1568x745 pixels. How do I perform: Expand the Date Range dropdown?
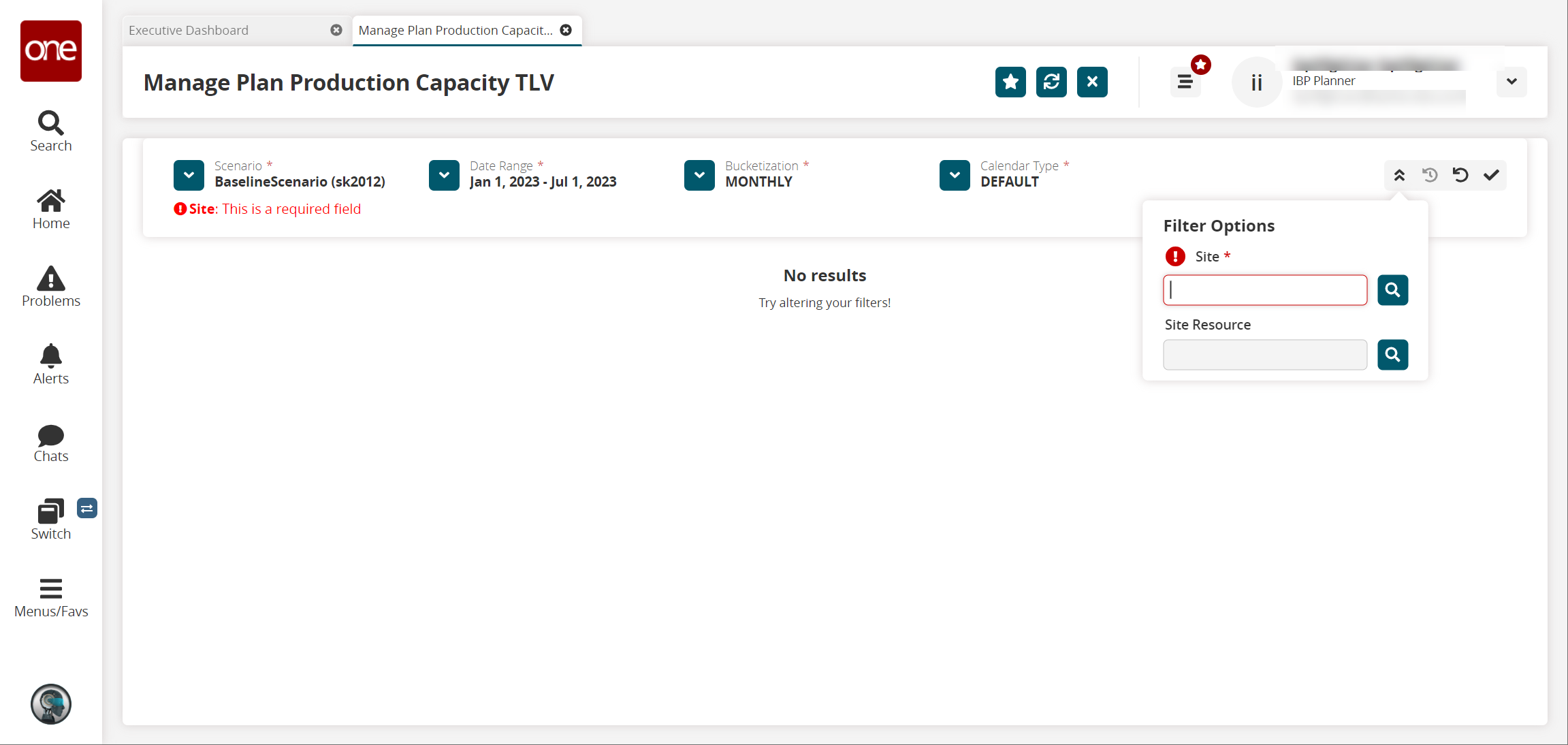(x=444, y=176)
